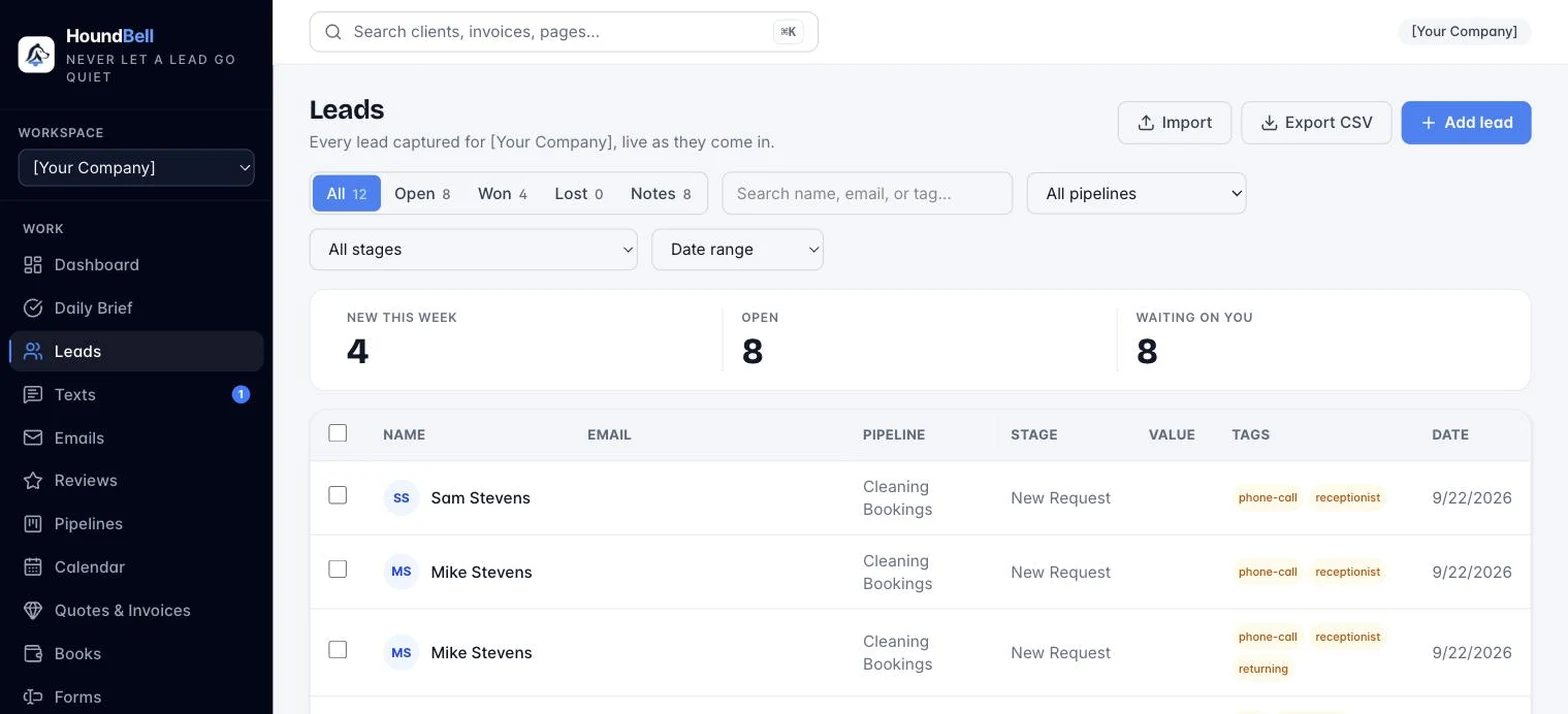Viewport: 1568px width, 714px height.
Task: Click the Pipelines board icon
Action: [x=33, y=524]
